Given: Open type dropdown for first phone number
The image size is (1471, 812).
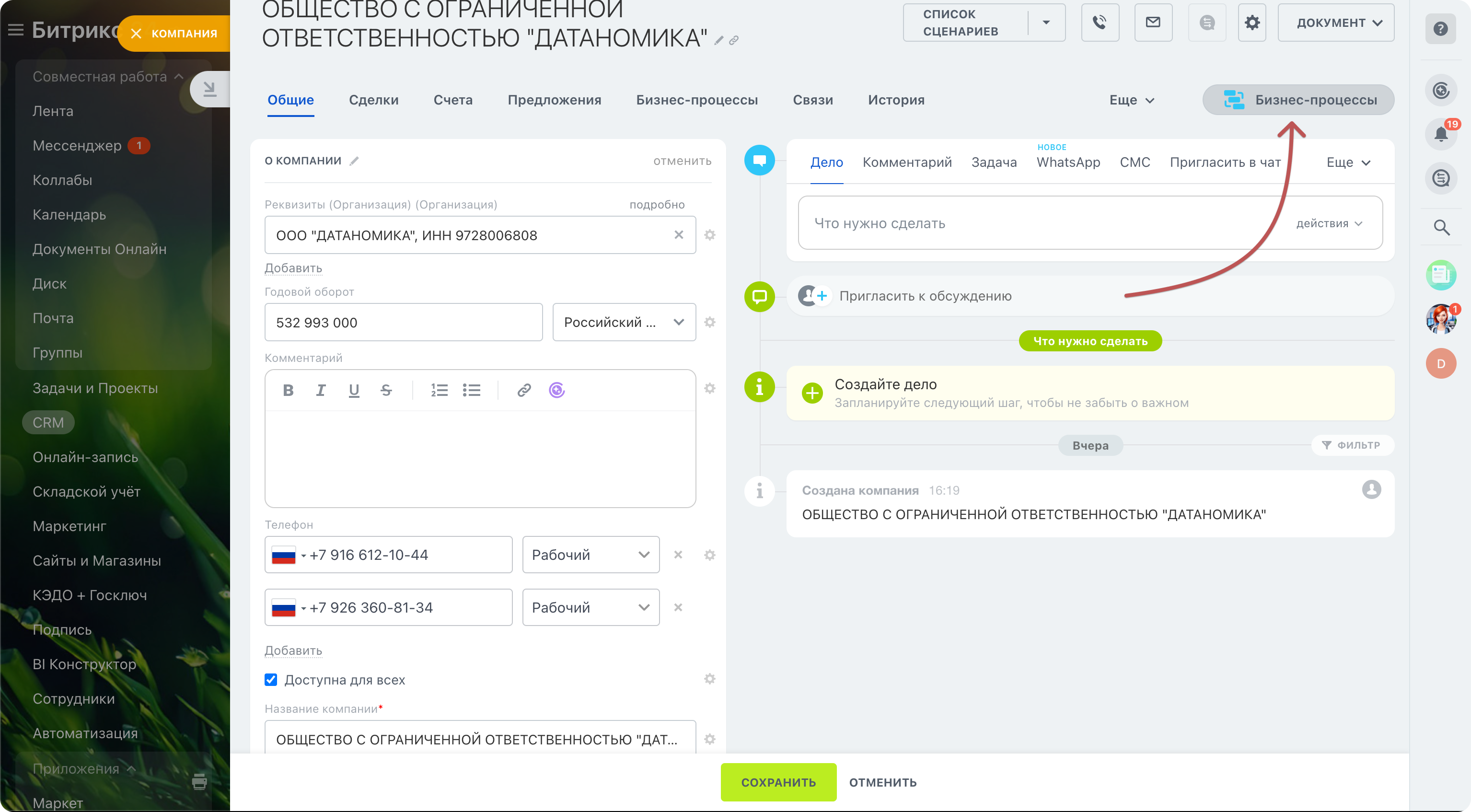Looking at the screenshot, I should 591,555.
